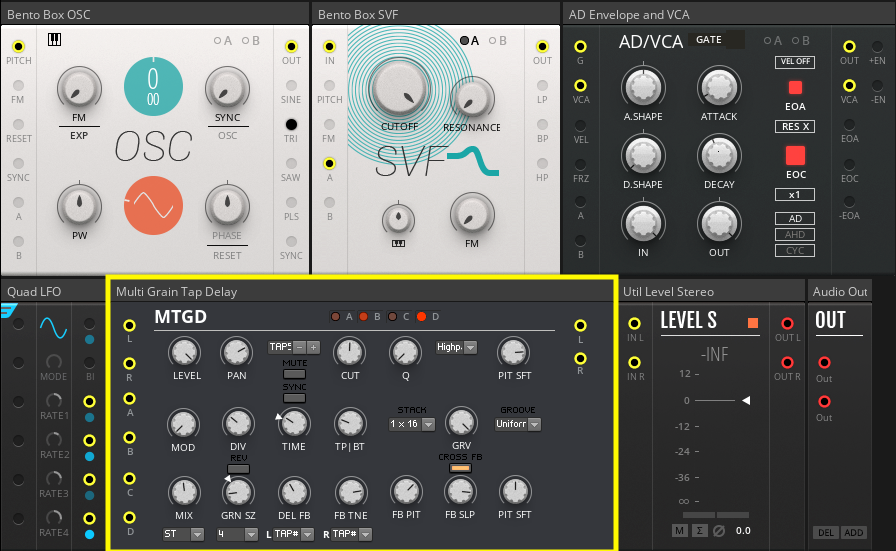Toggle the VEL OFF switch in AD/VCA
This screenshot has width=896, height=551.
tap(795, 62)
